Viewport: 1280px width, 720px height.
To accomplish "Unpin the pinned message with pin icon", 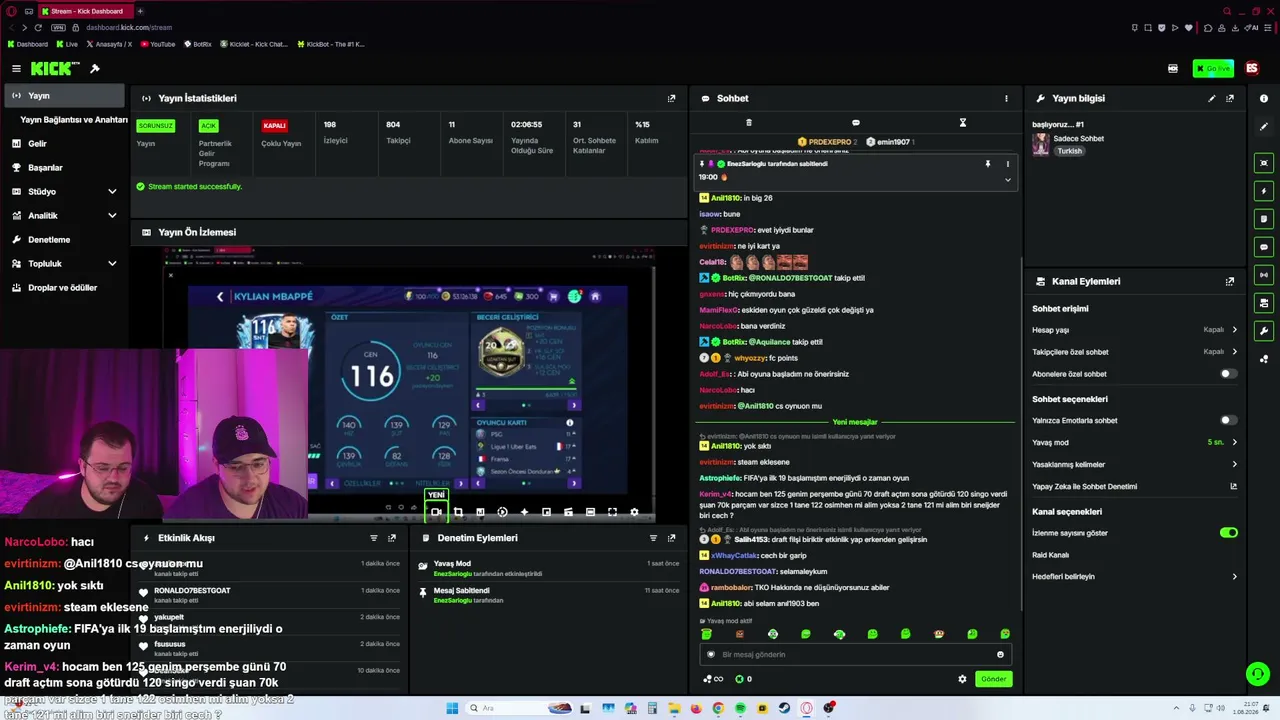I will [x=987, y=164].
